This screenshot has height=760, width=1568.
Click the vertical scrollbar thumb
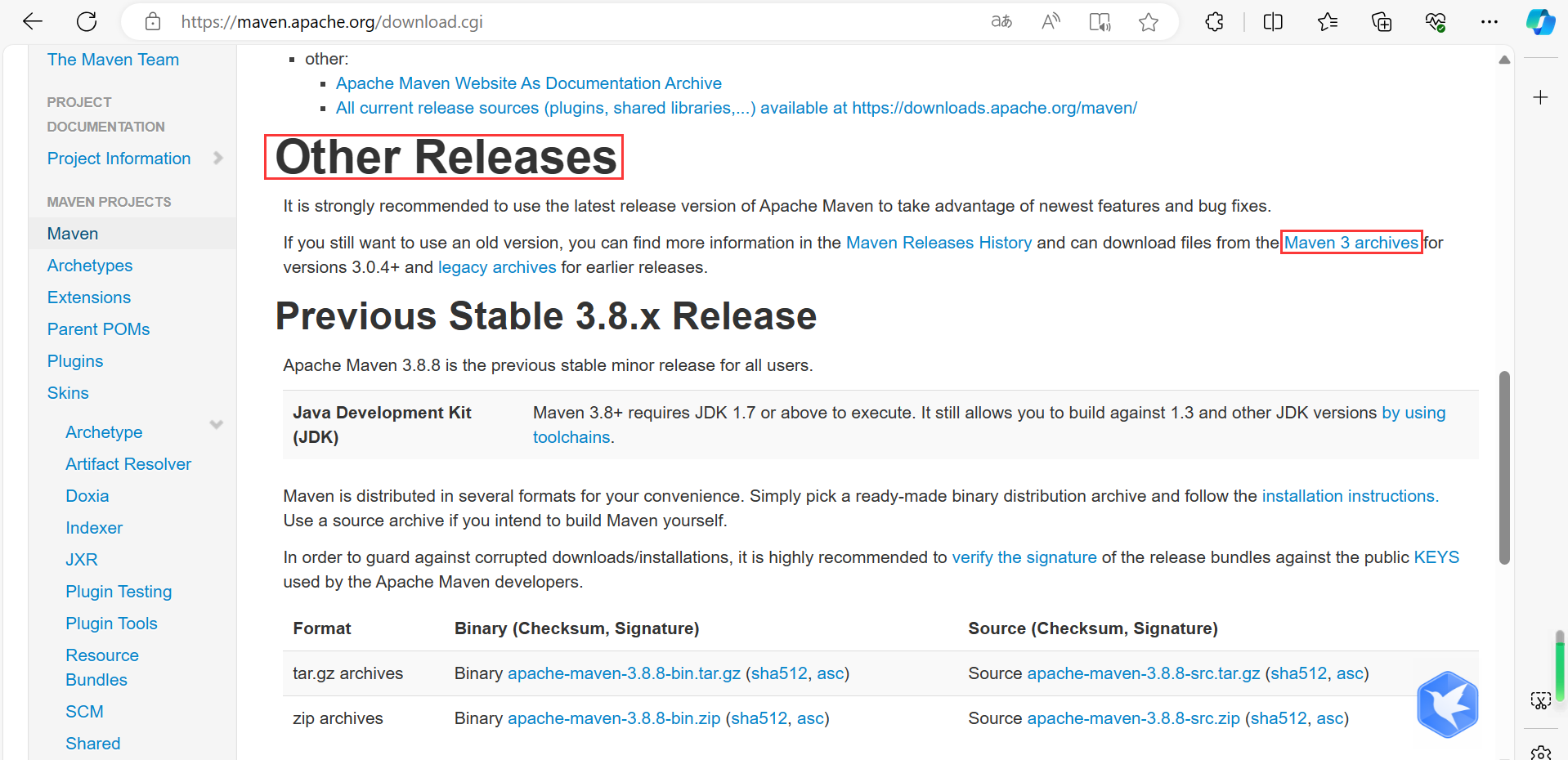1504,467
